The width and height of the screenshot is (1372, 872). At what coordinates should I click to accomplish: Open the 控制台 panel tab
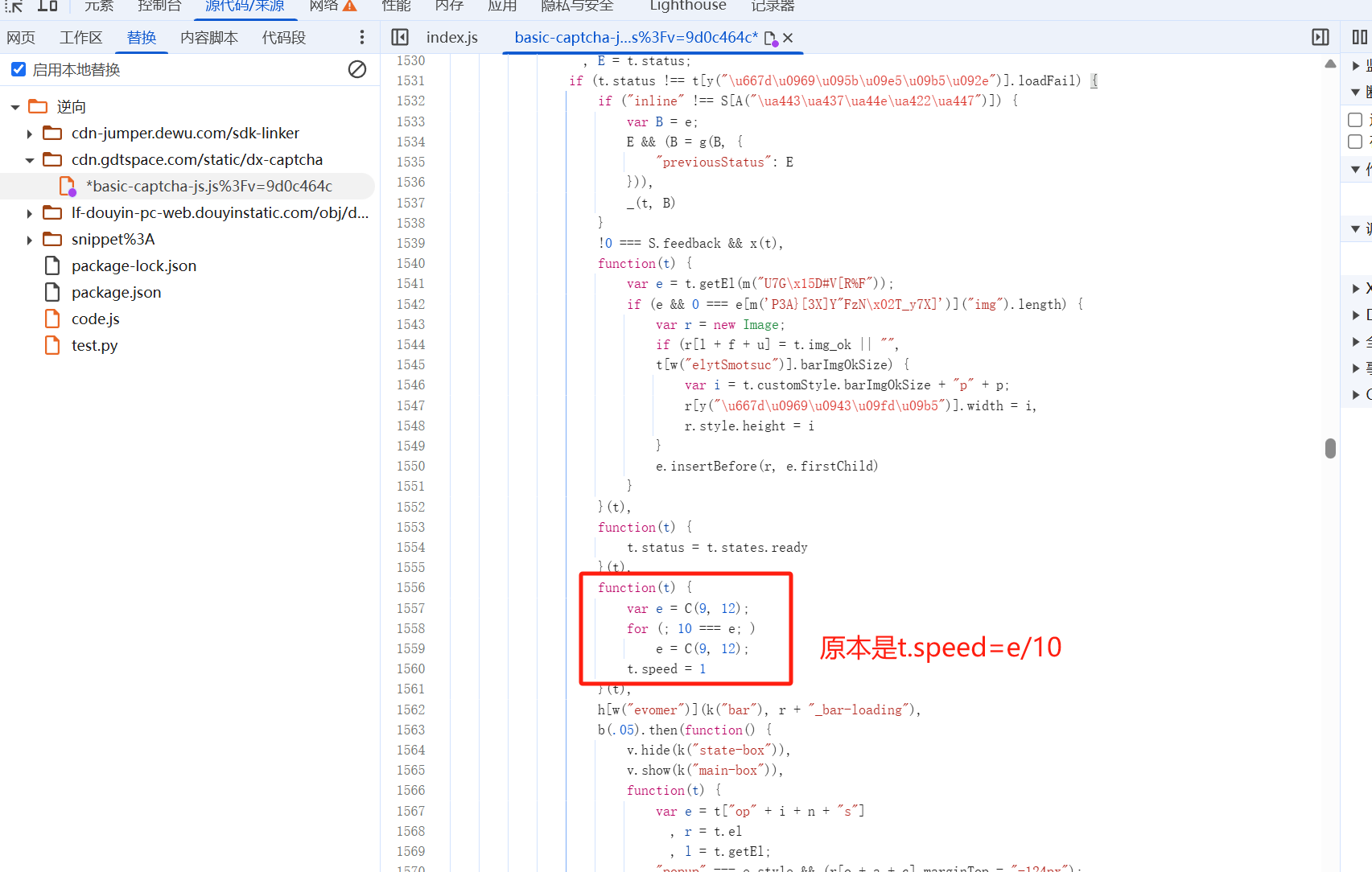tap(159, 6)
